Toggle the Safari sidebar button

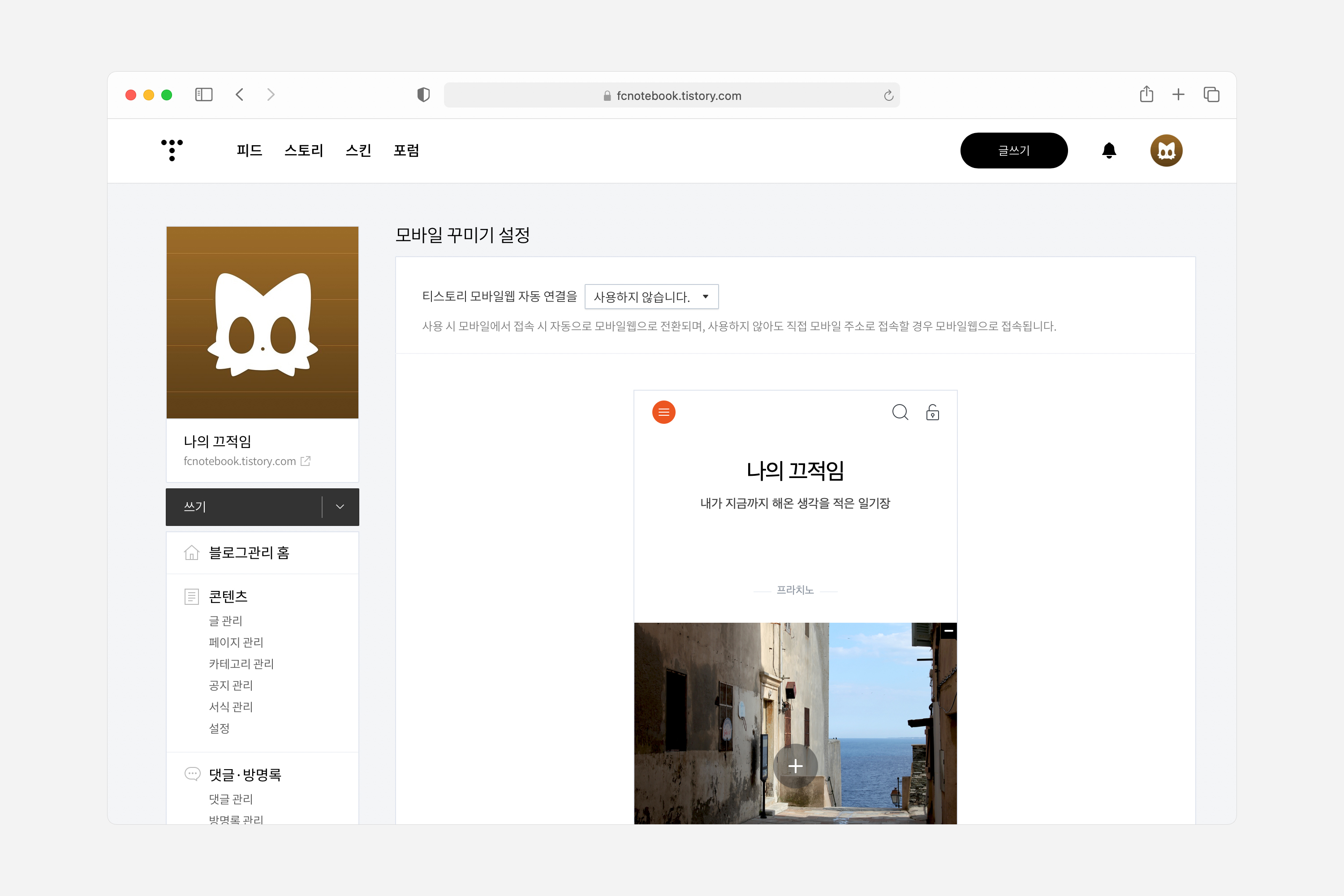203,95
